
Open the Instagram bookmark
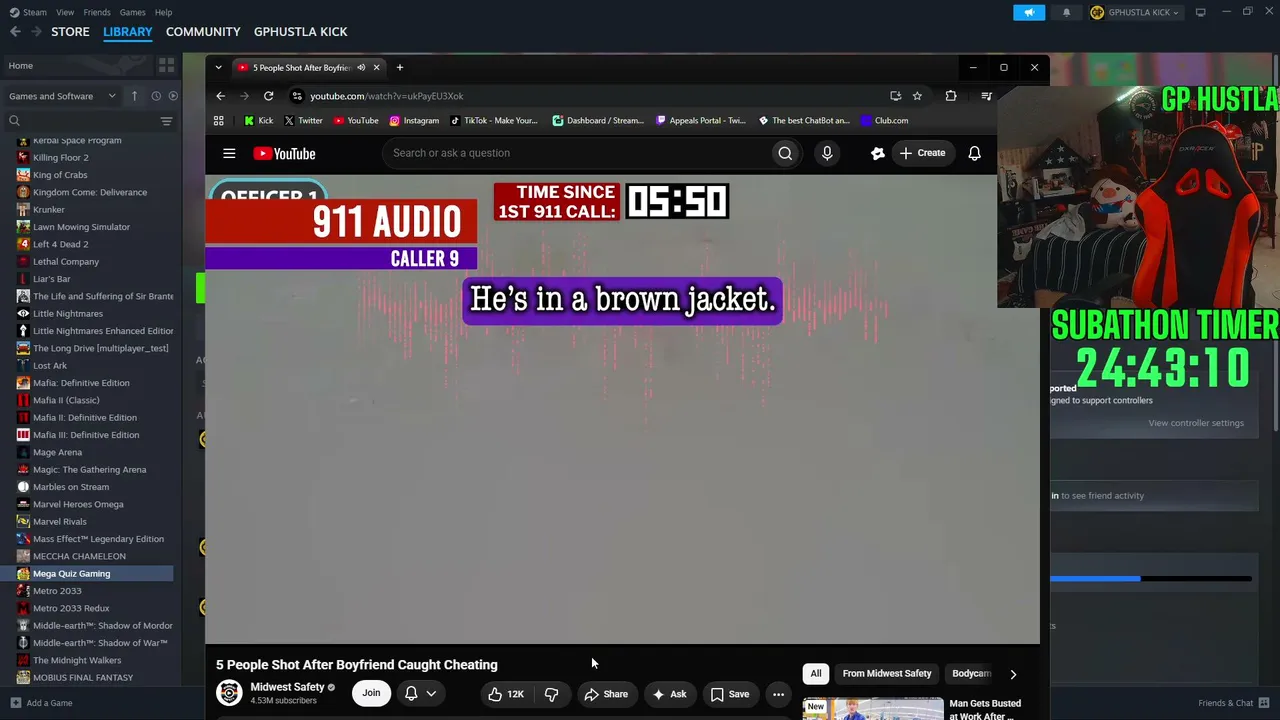414,121
